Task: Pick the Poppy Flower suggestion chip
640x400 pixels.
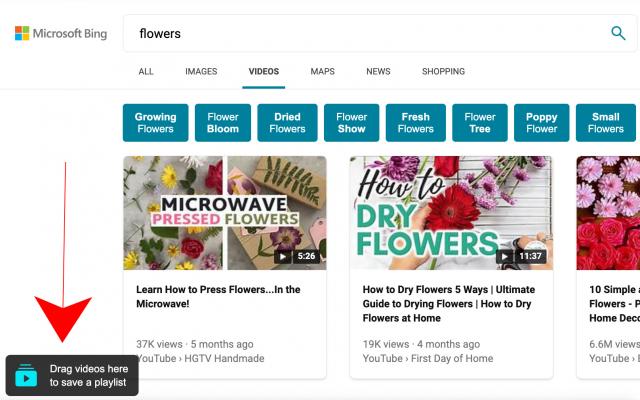Action: click(542, 123)
